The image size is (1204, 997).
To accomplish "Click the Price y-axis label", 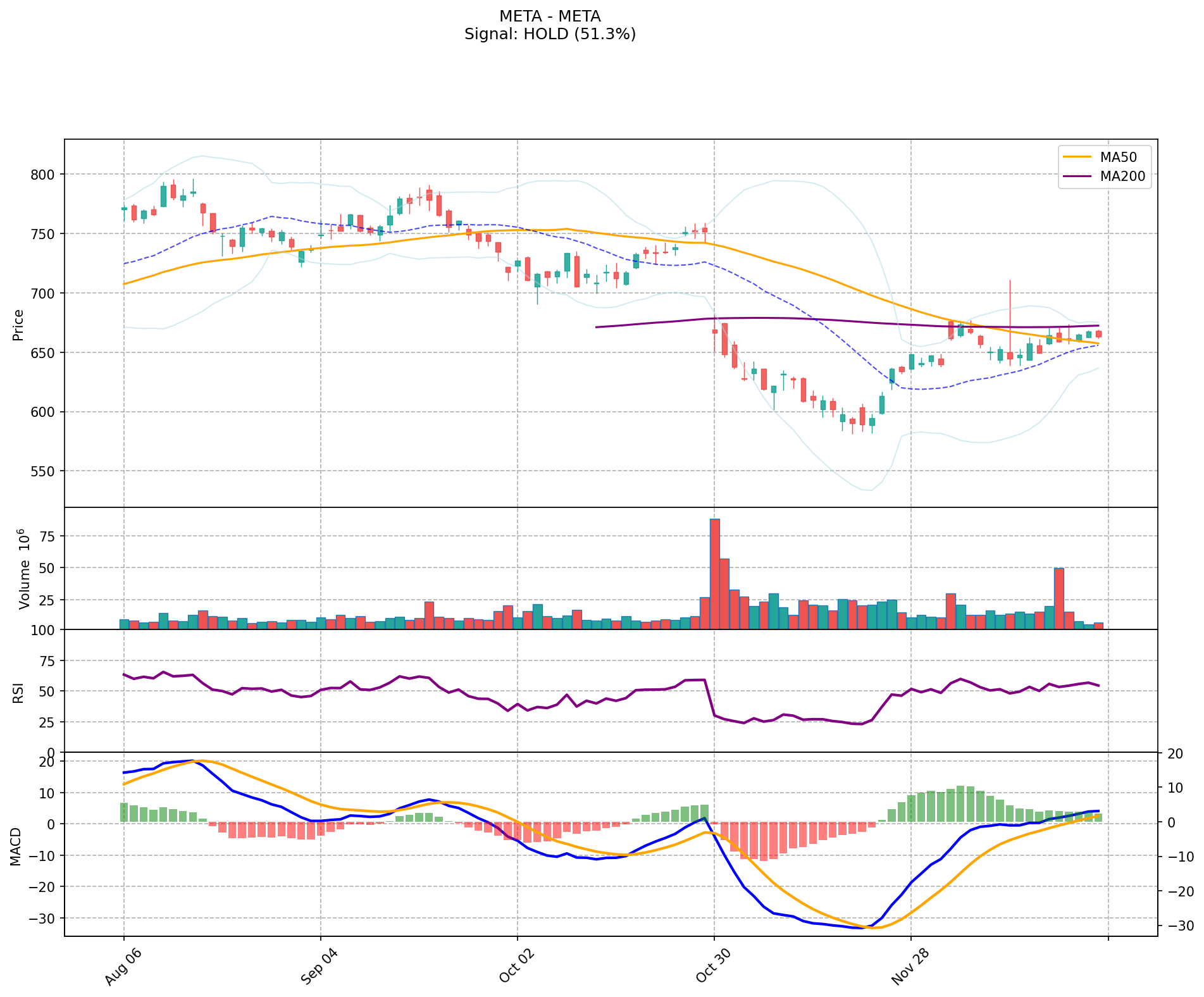I will coord(18,325).
